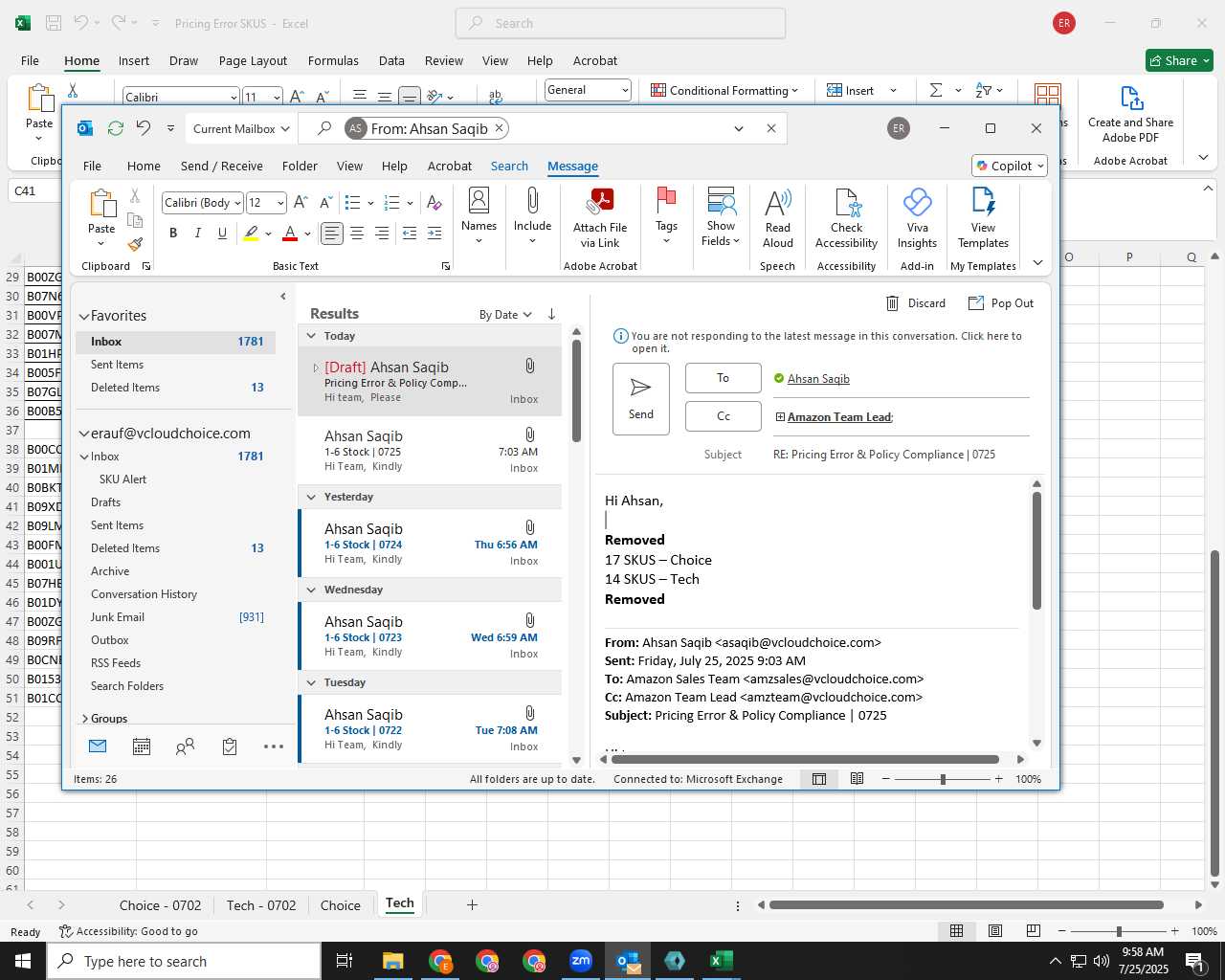Open Show Fields dropdown

(722, 216)
